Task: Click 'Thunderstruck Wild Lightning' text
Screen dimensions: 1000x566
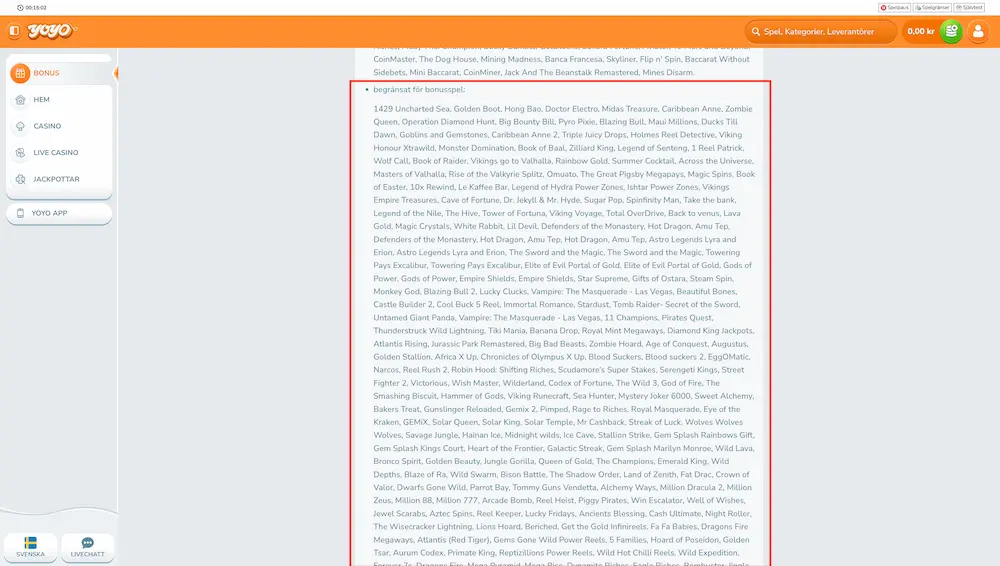Action: [429, 331]
